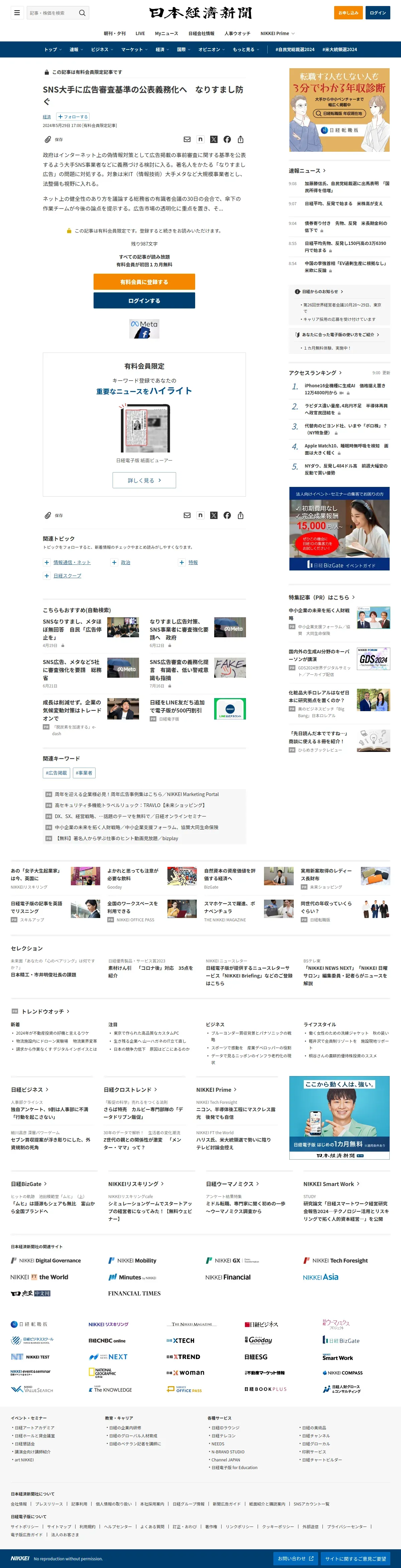This screenshot has width=401, height=1568.
Task: Click the 日本経済新聞 masthead logo
Action: coord(200,13)
